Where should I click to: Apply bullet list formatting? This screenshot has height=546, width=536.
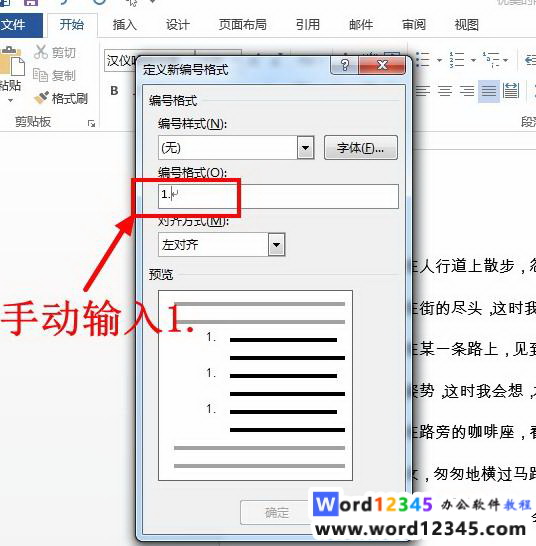point(423,60)
